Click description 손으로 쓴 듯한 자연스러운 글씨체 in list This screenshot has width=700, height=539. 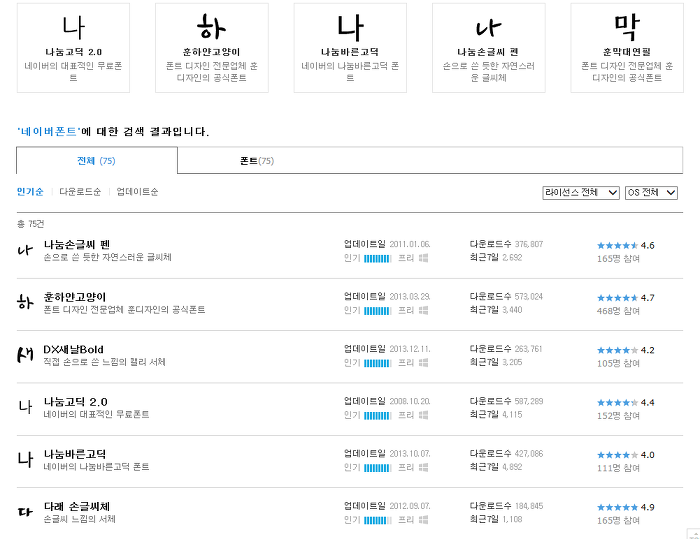[x=108, y=257]
